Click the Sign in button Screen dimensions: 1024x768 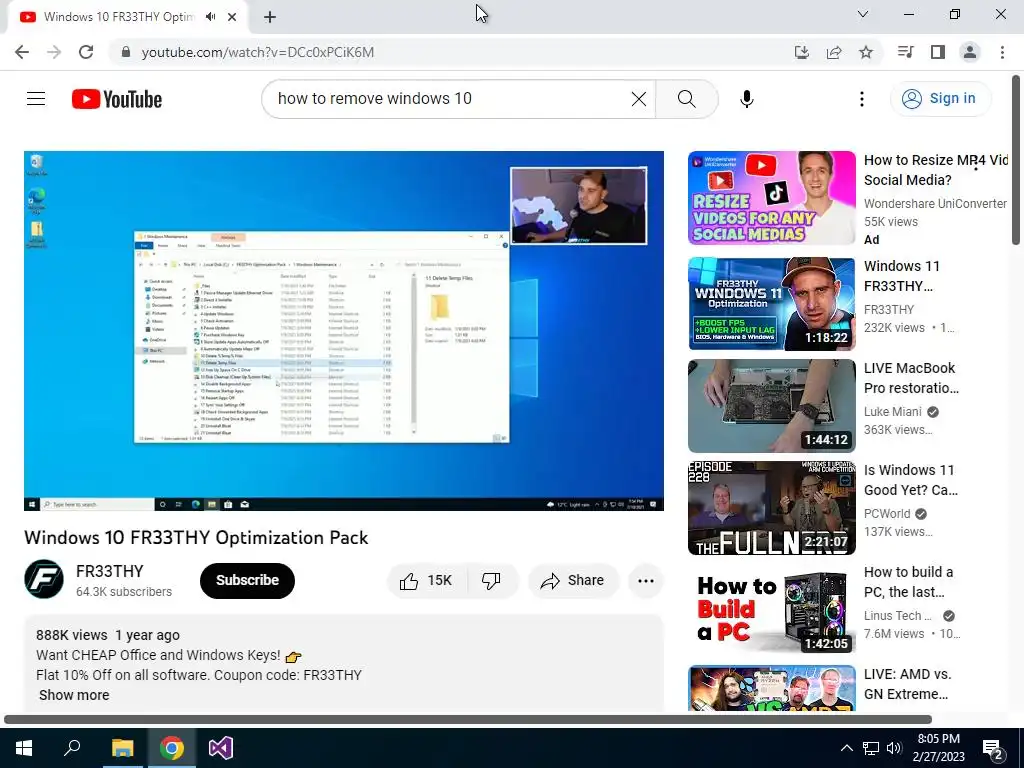[940, 99]
